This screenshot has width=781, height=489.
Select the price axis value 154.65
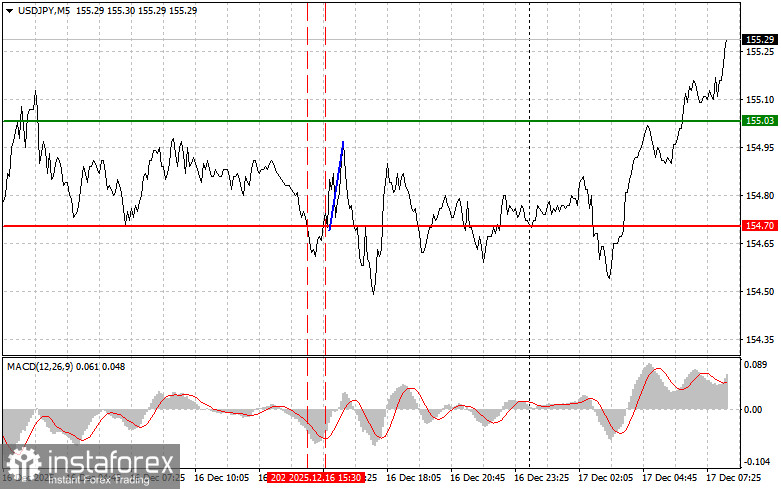760,244
